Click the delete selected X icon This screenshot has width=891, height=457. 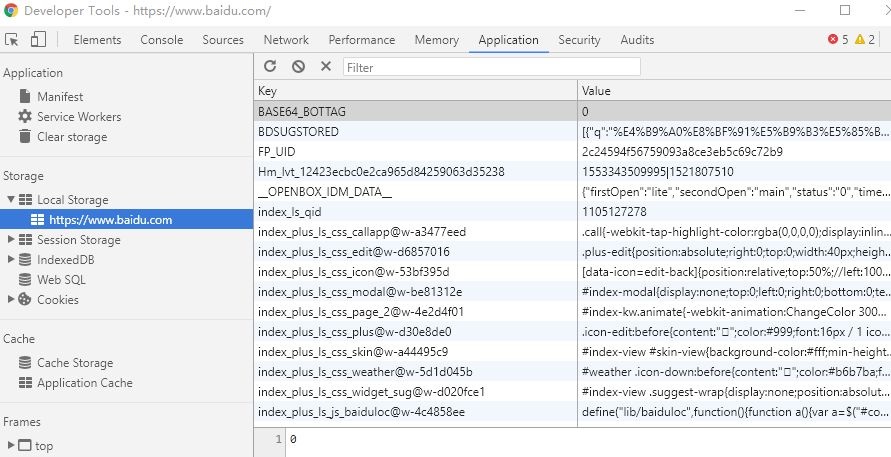click(x=325, y=67)
